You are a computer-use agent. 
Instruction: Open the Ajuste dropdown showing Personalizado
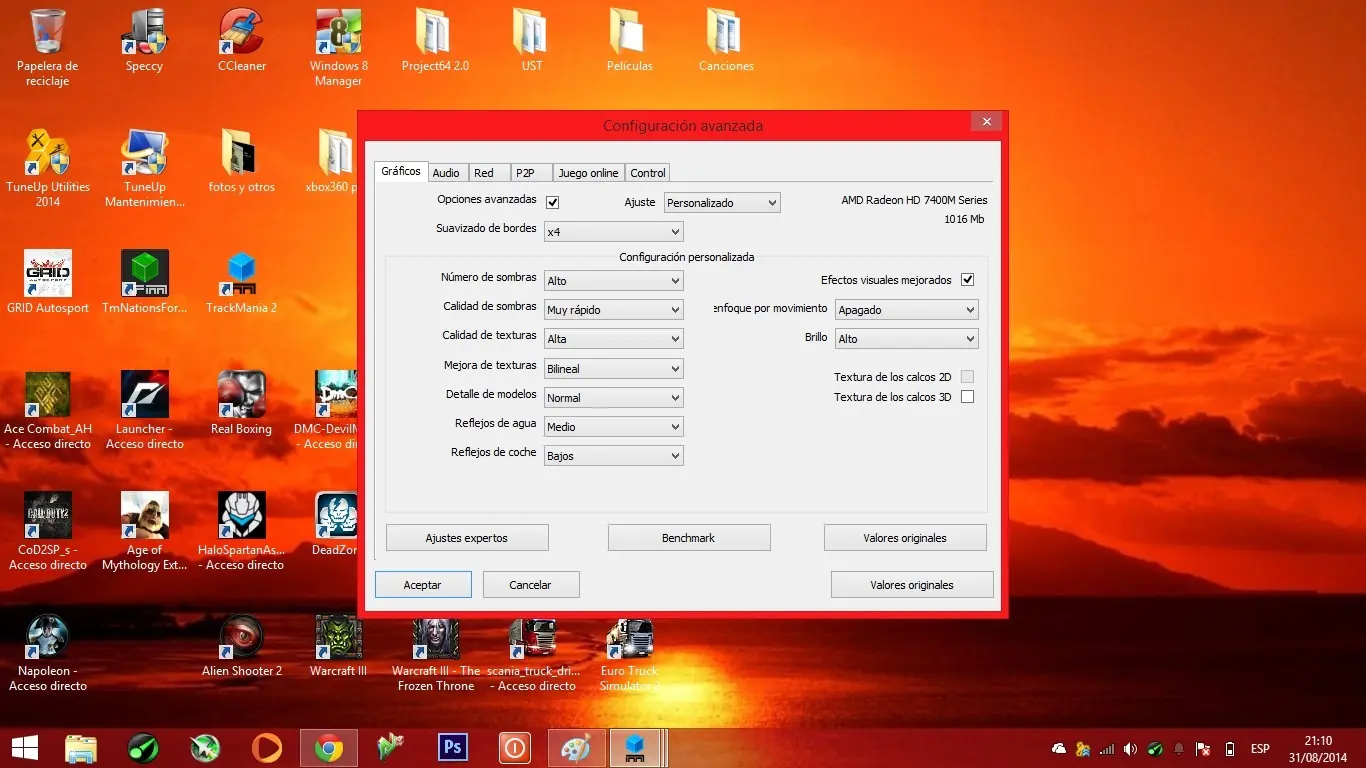(722, 203)
